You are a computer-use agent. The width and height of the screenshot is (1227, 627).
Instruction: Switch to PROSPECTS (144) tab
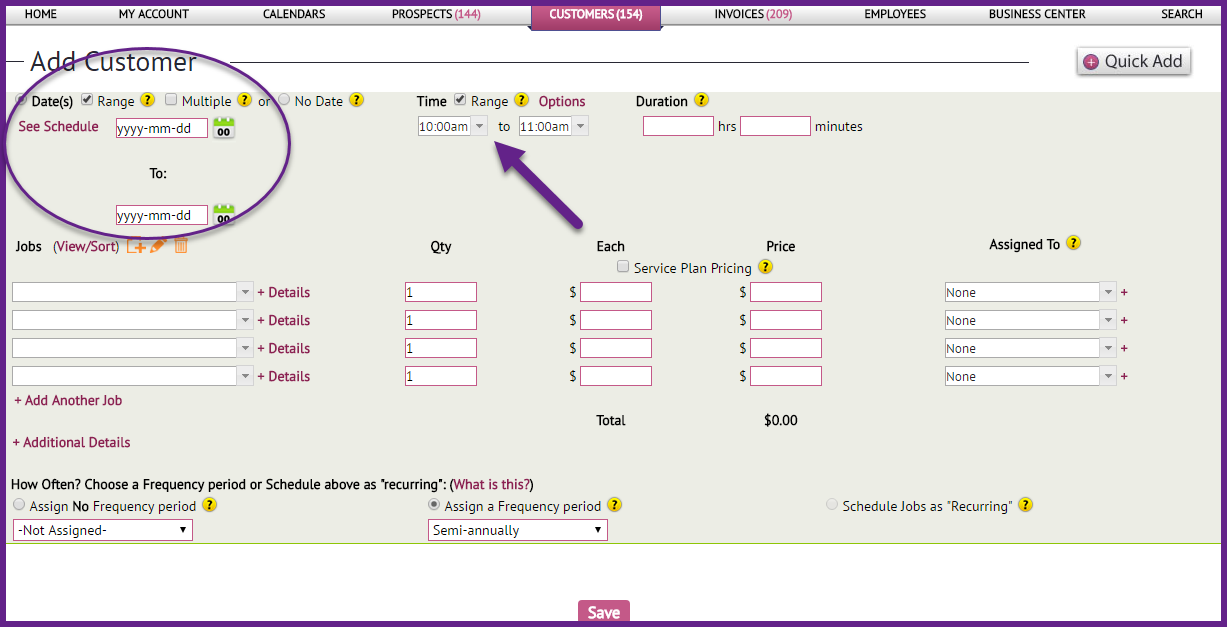click(x=436, y=14)
